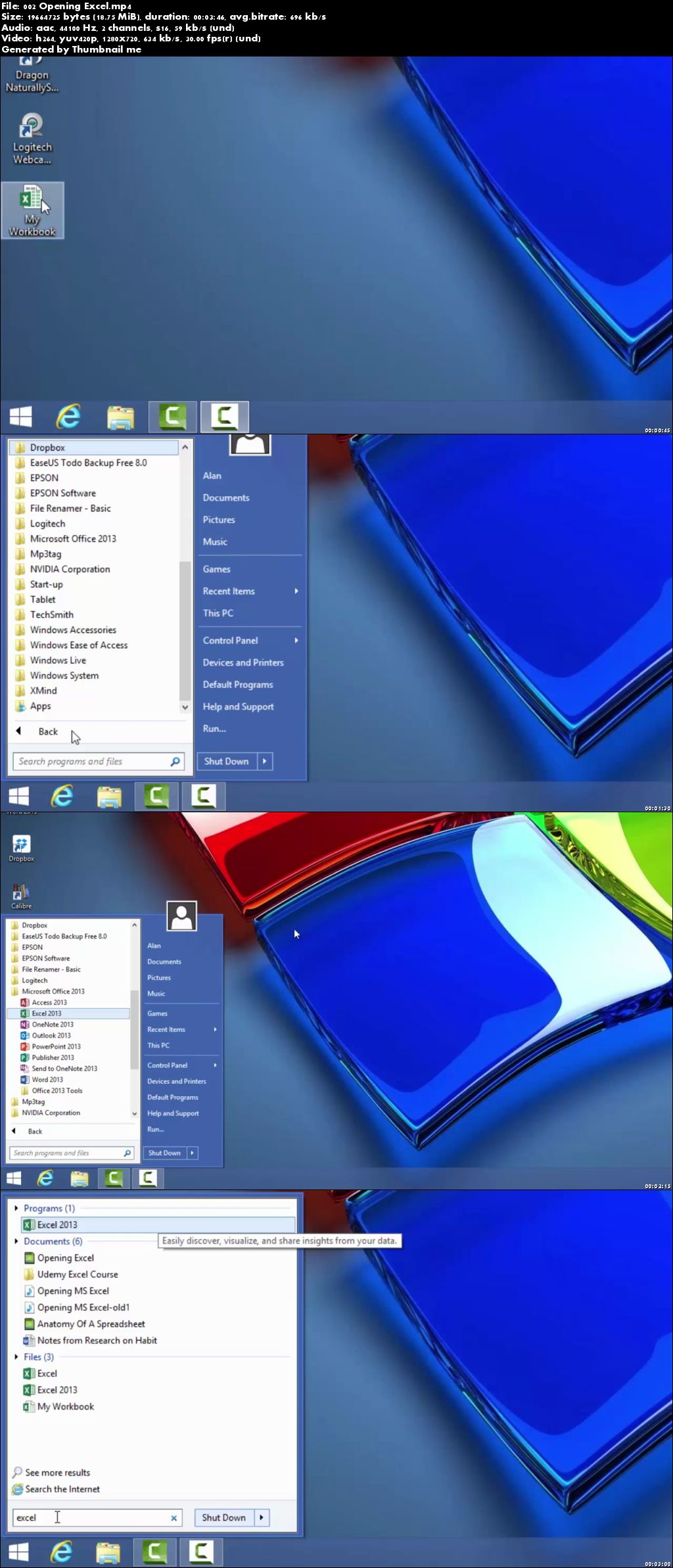Open the Run... command in the 00:01:30 frame

(214, 728)
